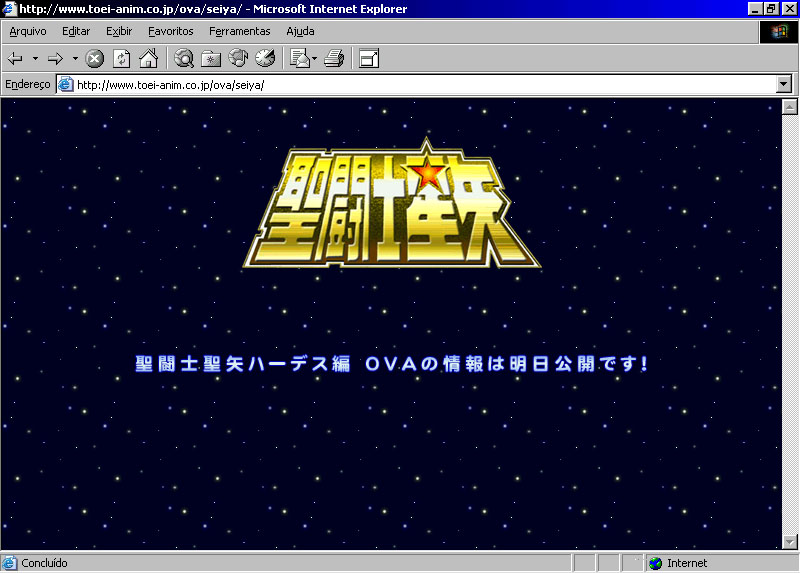Click the Windows logo throbber icon

point(779,32)
